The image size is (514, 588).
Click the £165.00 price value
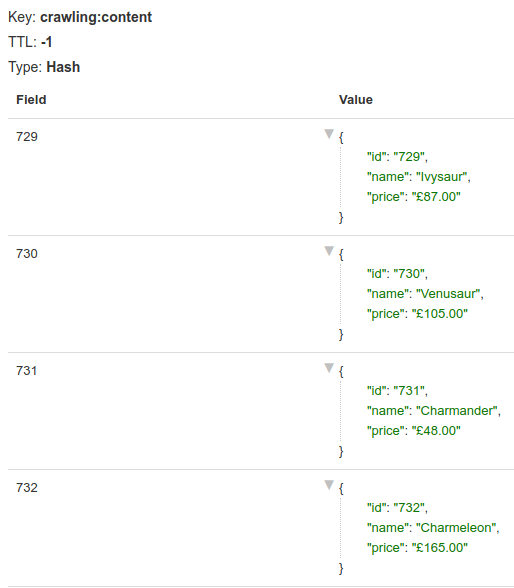(x=440, y=548)
